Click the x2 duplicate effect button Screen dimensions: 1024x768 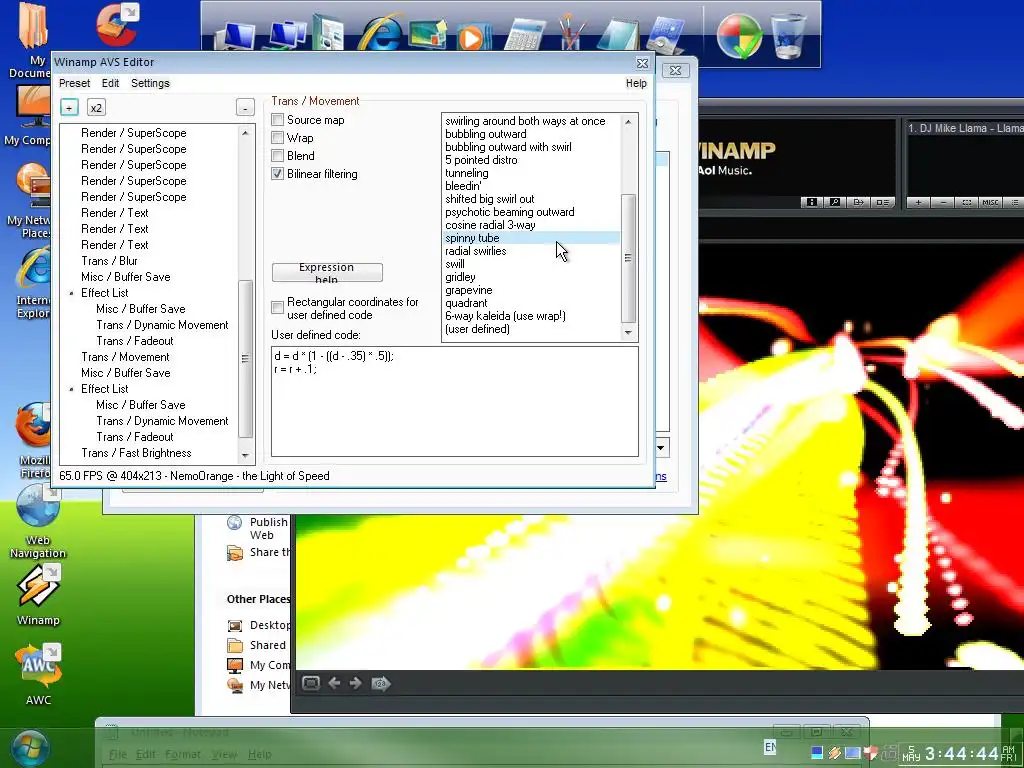pos(96,108)
